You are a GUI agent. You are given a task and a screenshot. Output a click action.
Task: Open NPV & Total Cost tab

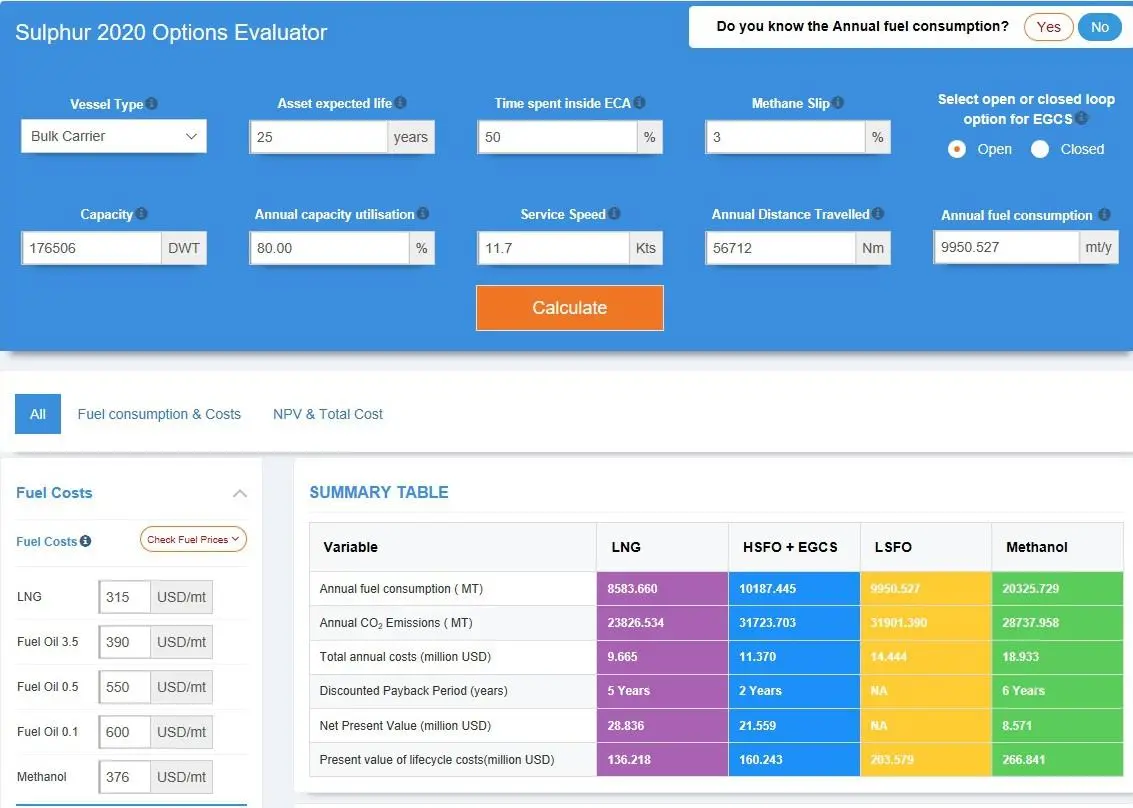click(x=328, y=414)
